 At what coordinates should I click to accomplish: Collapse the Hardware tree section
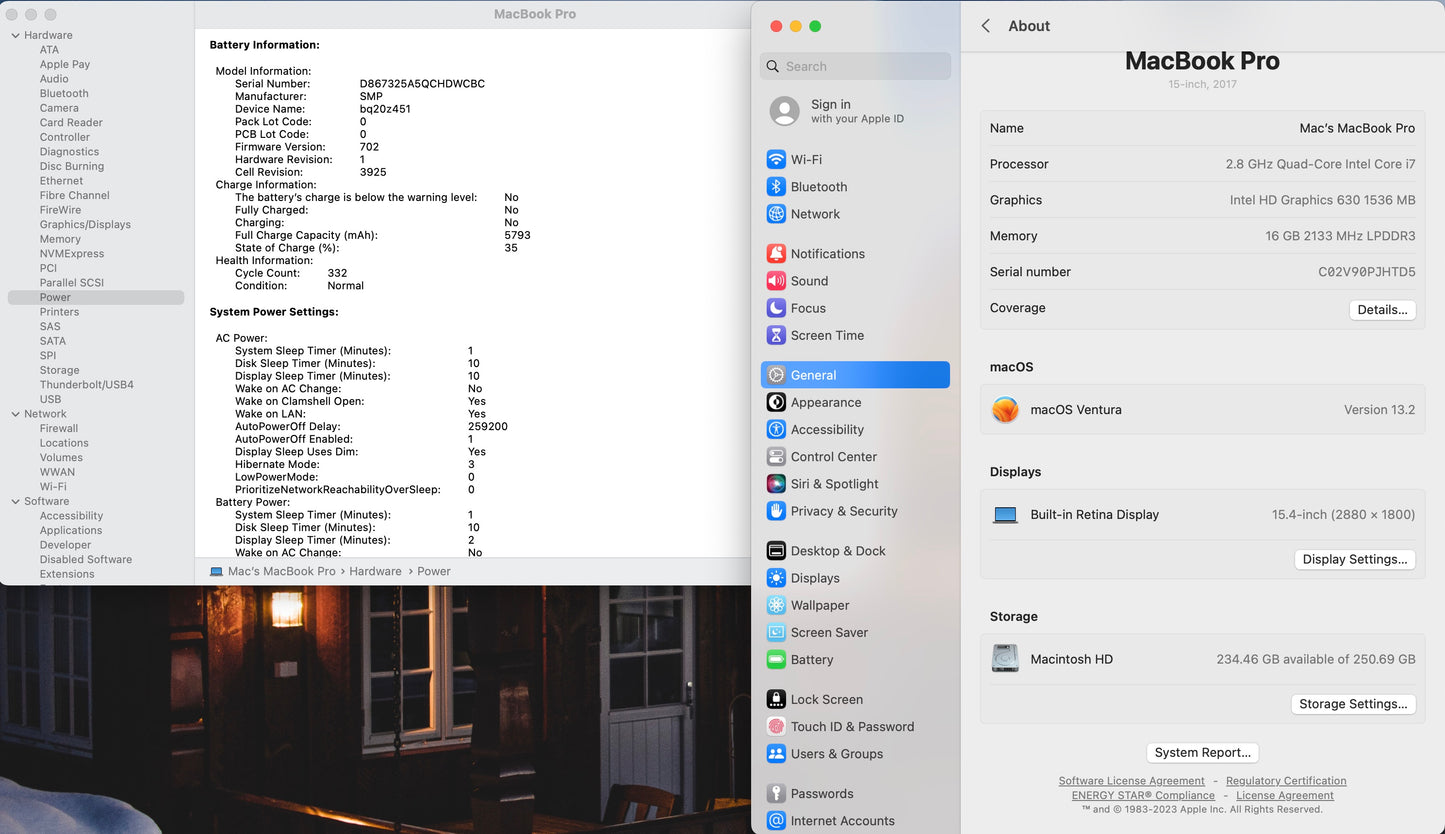pos(15,36)
